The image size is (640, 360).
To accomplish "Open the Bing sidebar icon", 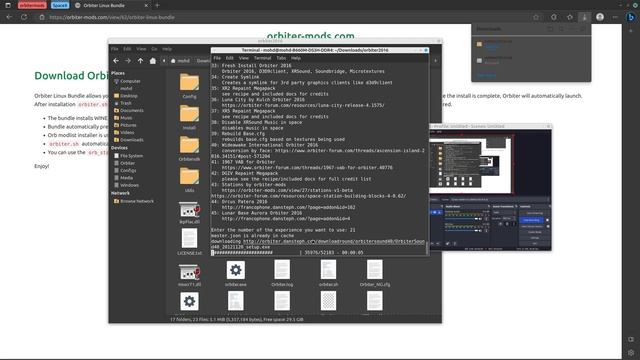I will pos(631,17).
